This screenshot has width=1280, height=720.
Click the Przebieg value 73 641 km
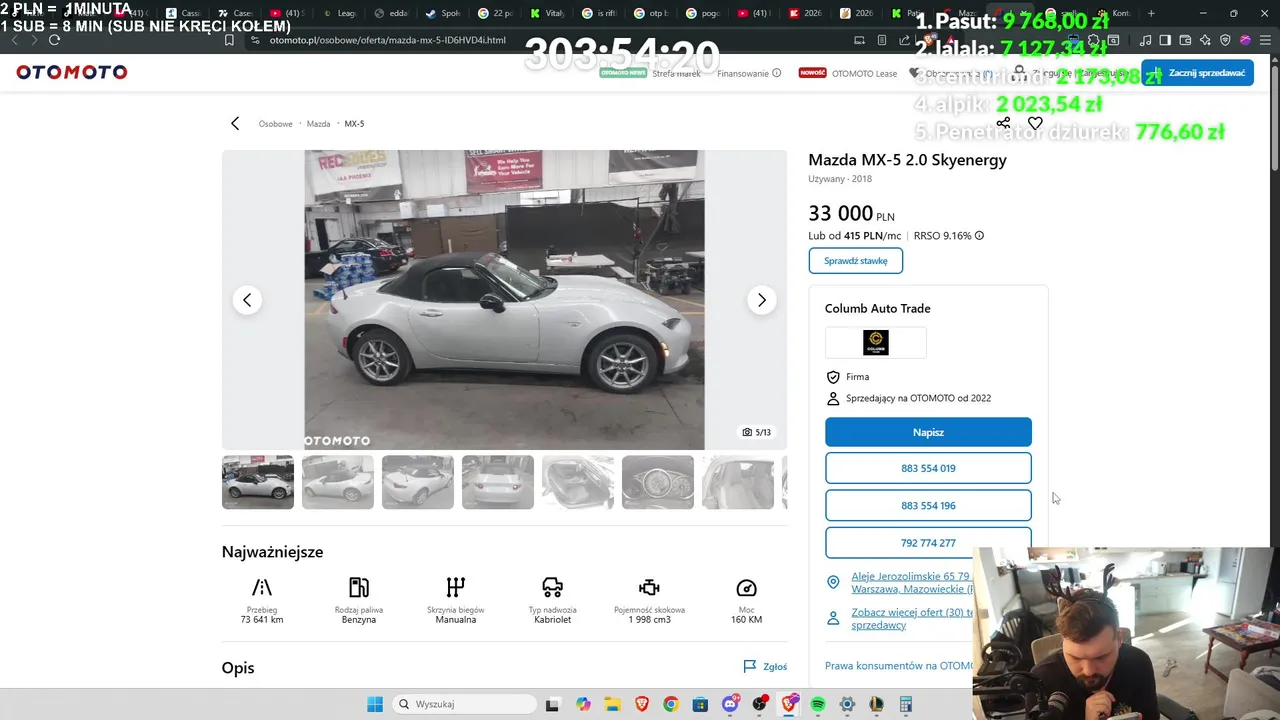(262, 620)
